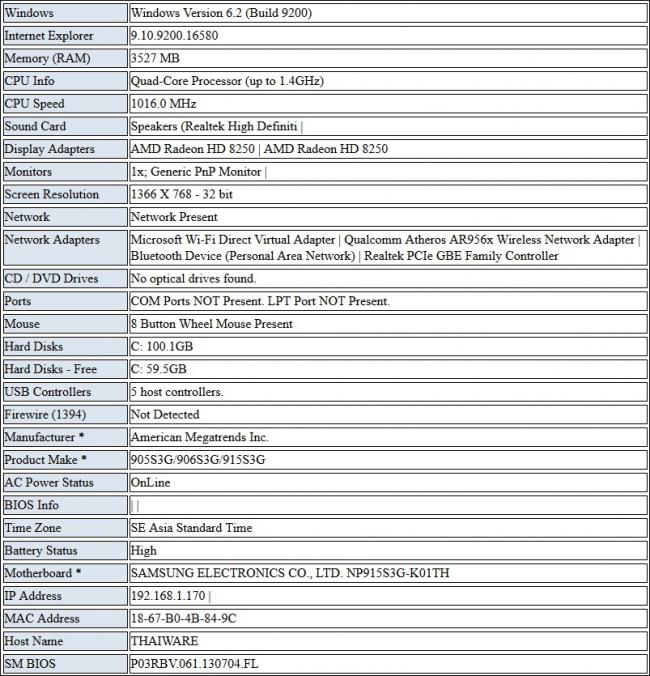This screenshot has width=650, height=676.
Task: Click the "IP Address" label
Action: [x=33, y=596]
